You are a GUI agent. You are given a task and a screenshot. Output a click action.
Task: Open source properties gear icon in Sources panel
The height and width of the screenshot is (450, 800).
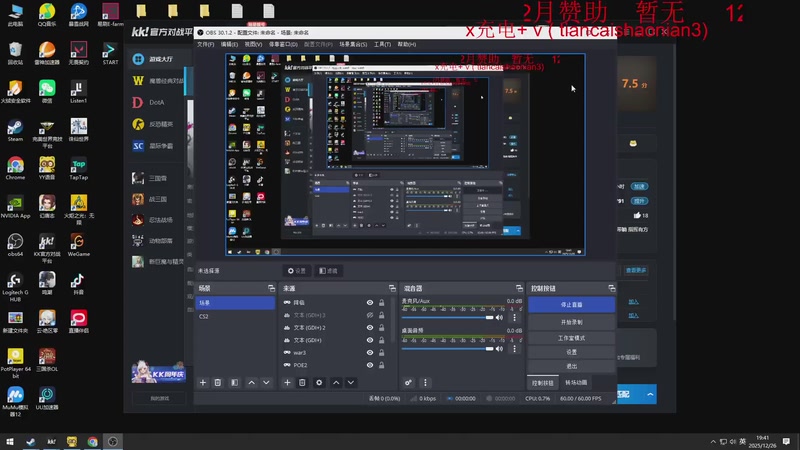pyautogui.click(x=319, y=383)
